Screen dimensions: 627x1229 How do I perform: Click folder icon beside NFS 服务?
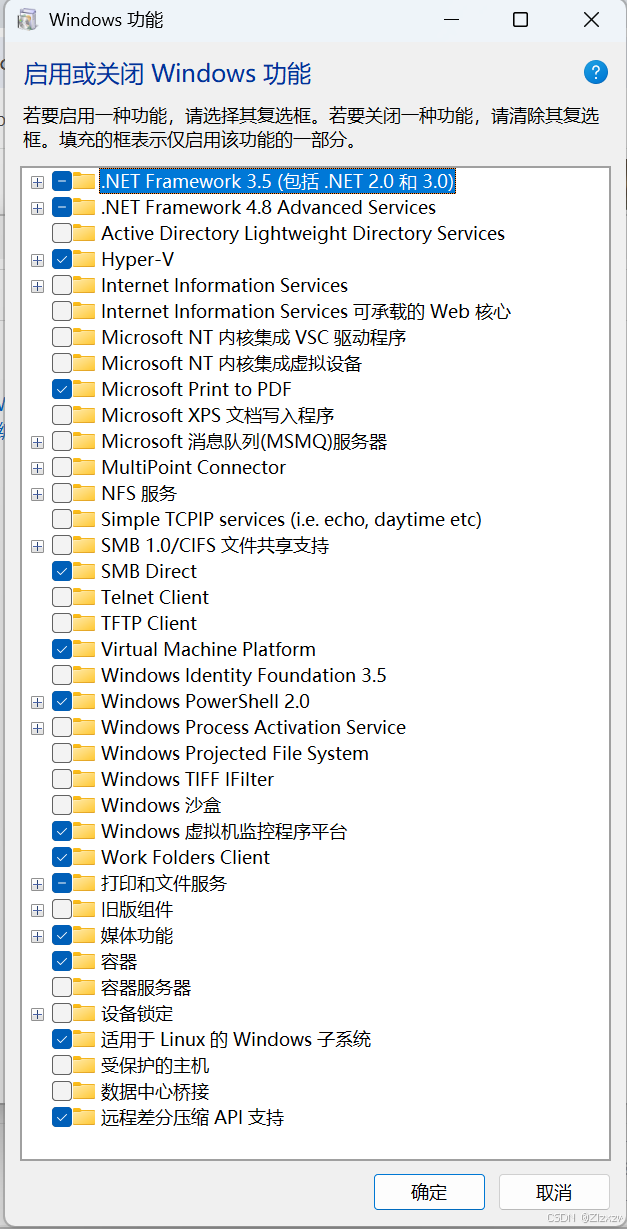(x=85, y=493)
